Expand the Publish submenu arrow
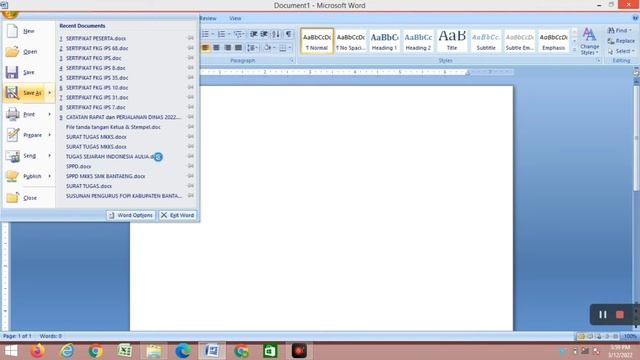Screen dimensions: 640x360 (x=50, y=176)
